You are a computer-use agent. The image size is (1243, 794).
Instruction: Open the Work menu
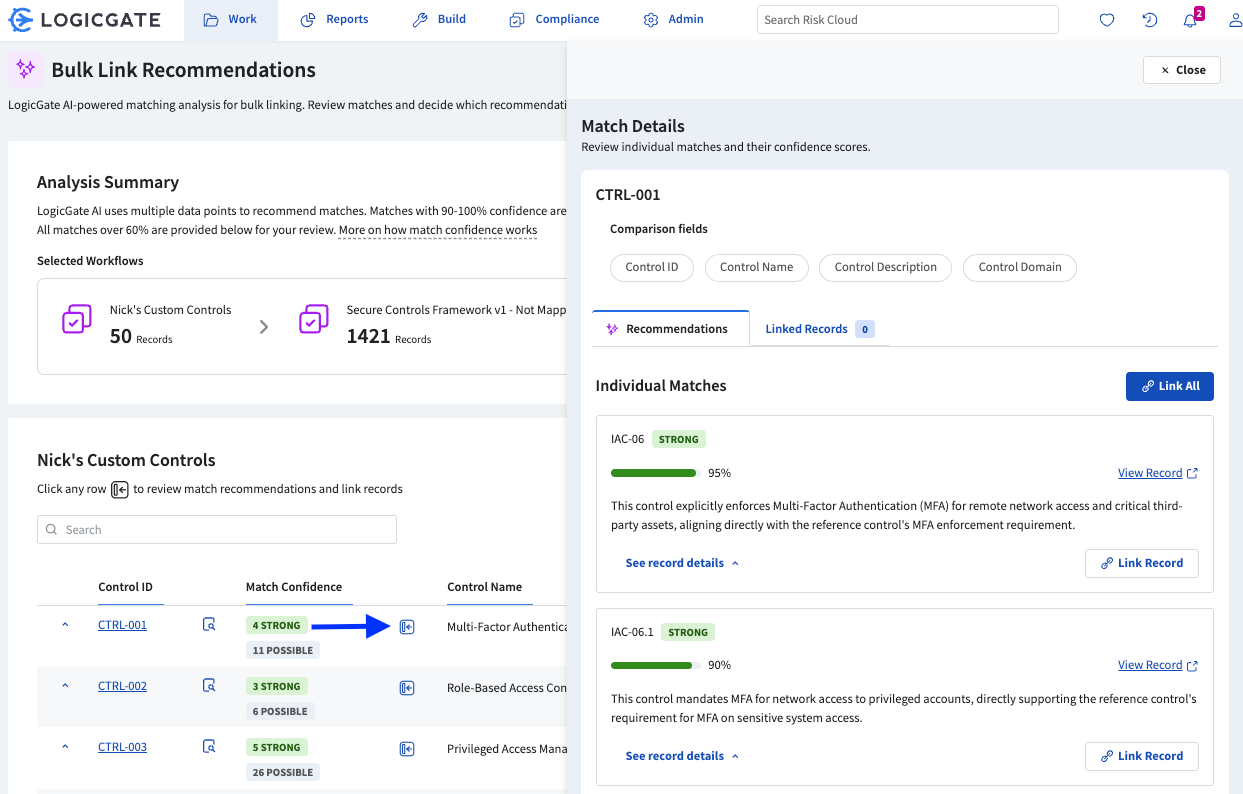231,20
